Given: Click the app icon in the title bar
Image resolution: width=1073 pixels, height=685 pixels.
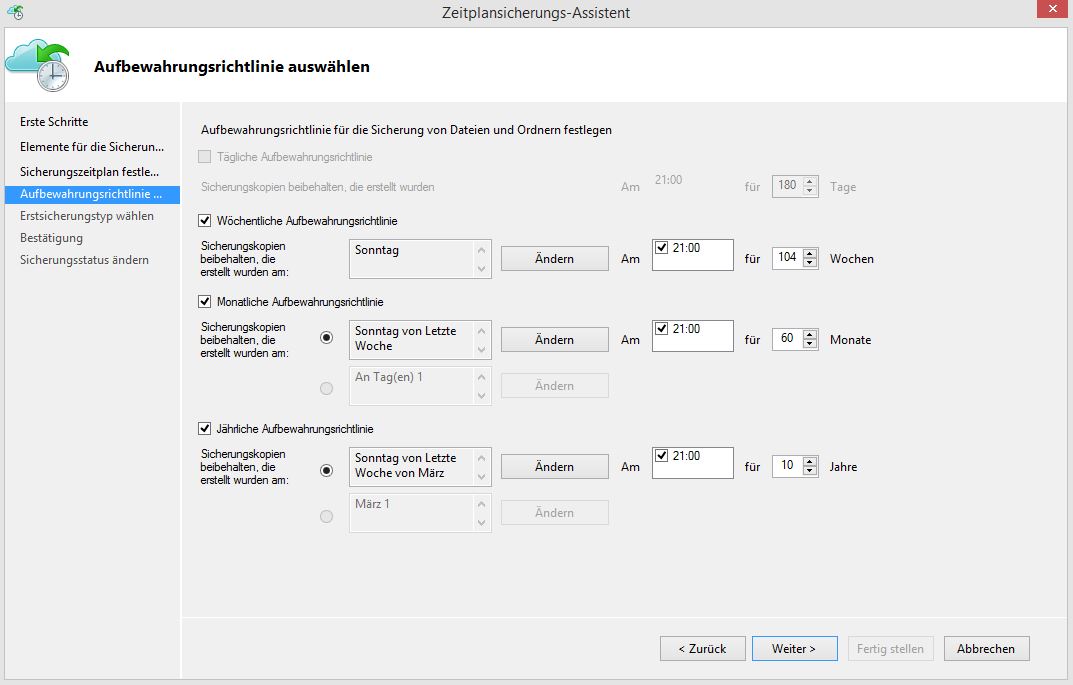Looking at the screenshot, I should (x=13, y=12).
